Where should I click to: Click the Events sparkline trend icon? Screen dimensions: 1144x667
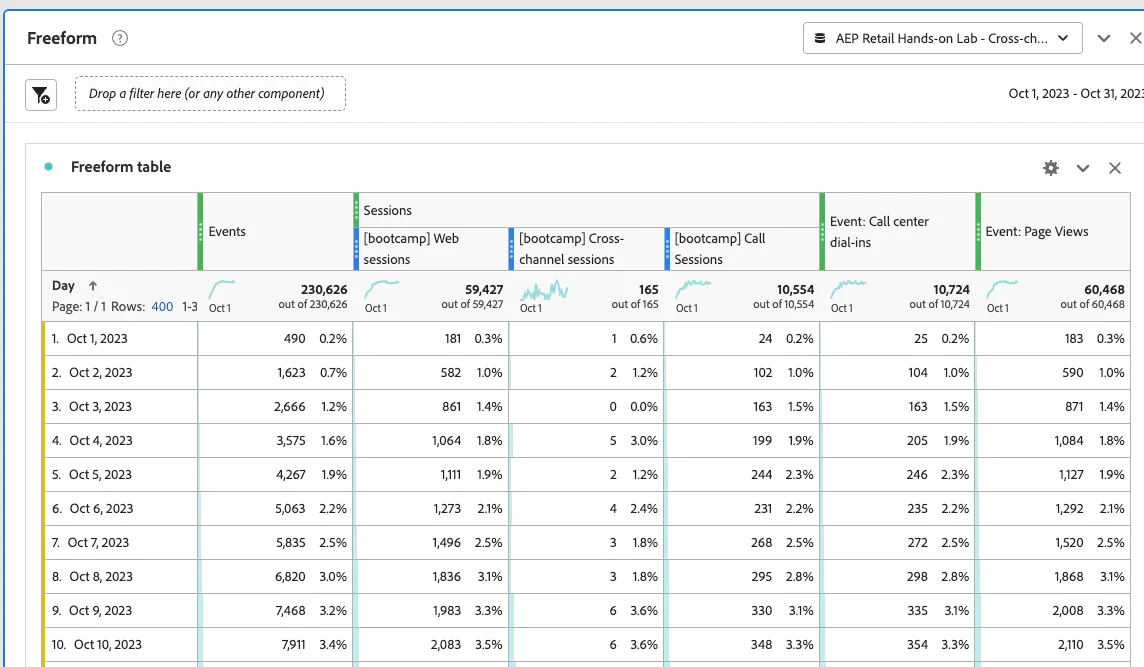[222, 290]
